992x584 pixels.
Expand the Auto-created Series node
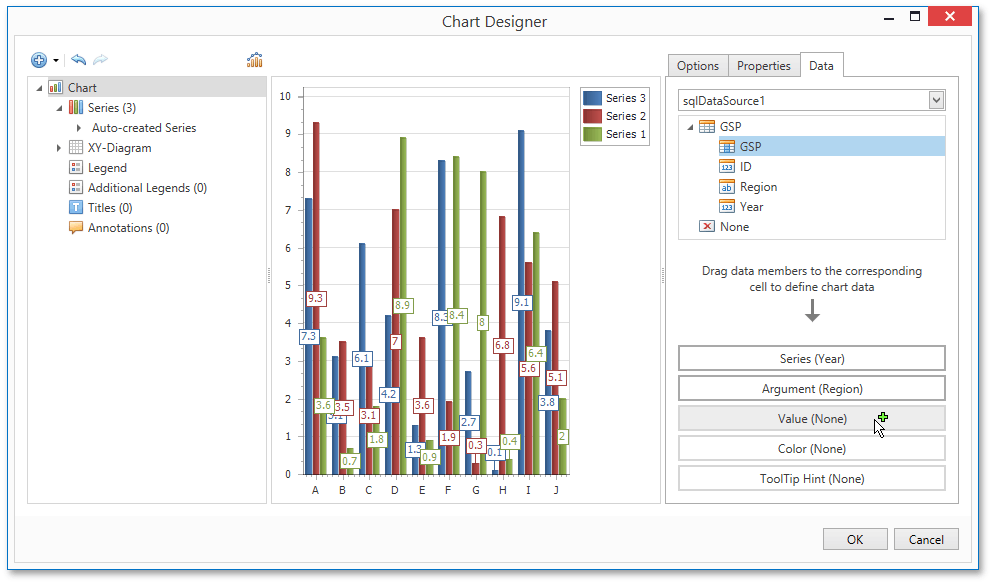coord(79,127)
